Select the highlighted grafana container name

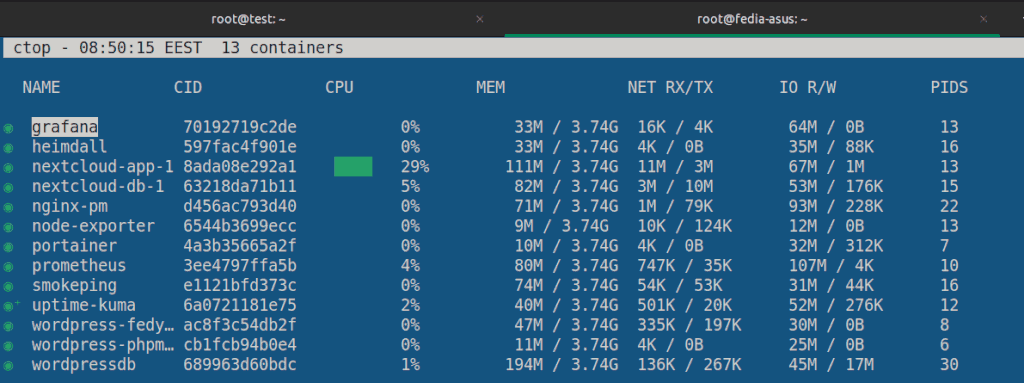click(65, 127)
